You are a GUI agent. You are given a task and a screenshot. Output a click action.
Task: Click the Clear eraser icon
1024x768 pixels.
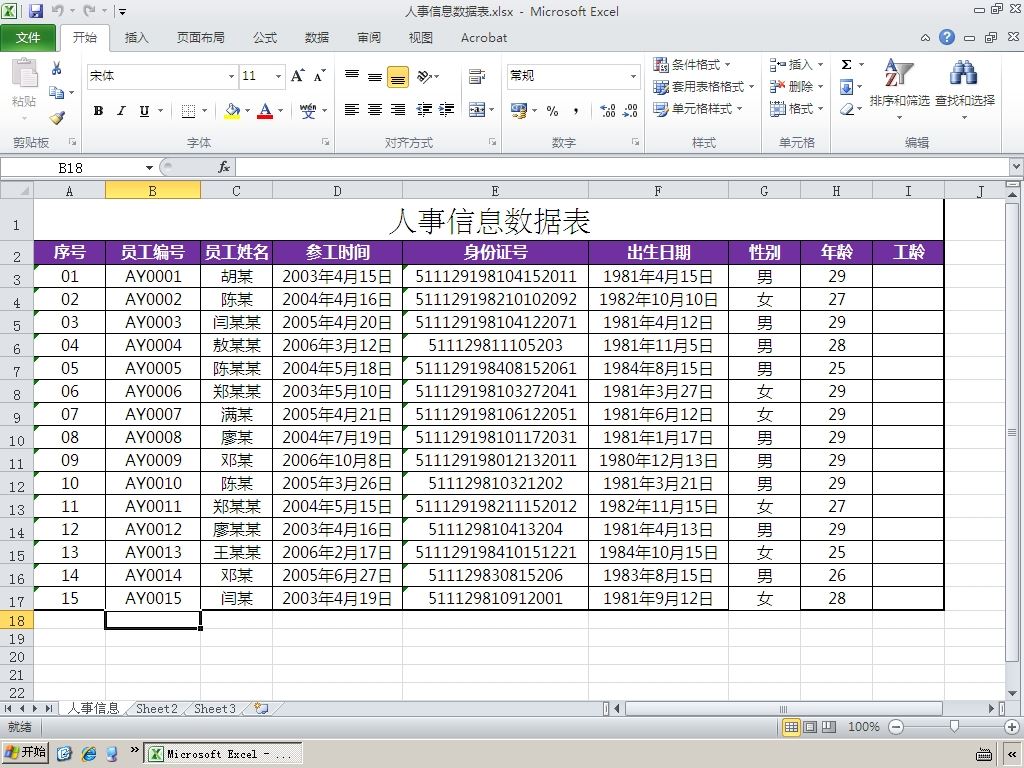[846, 109]
